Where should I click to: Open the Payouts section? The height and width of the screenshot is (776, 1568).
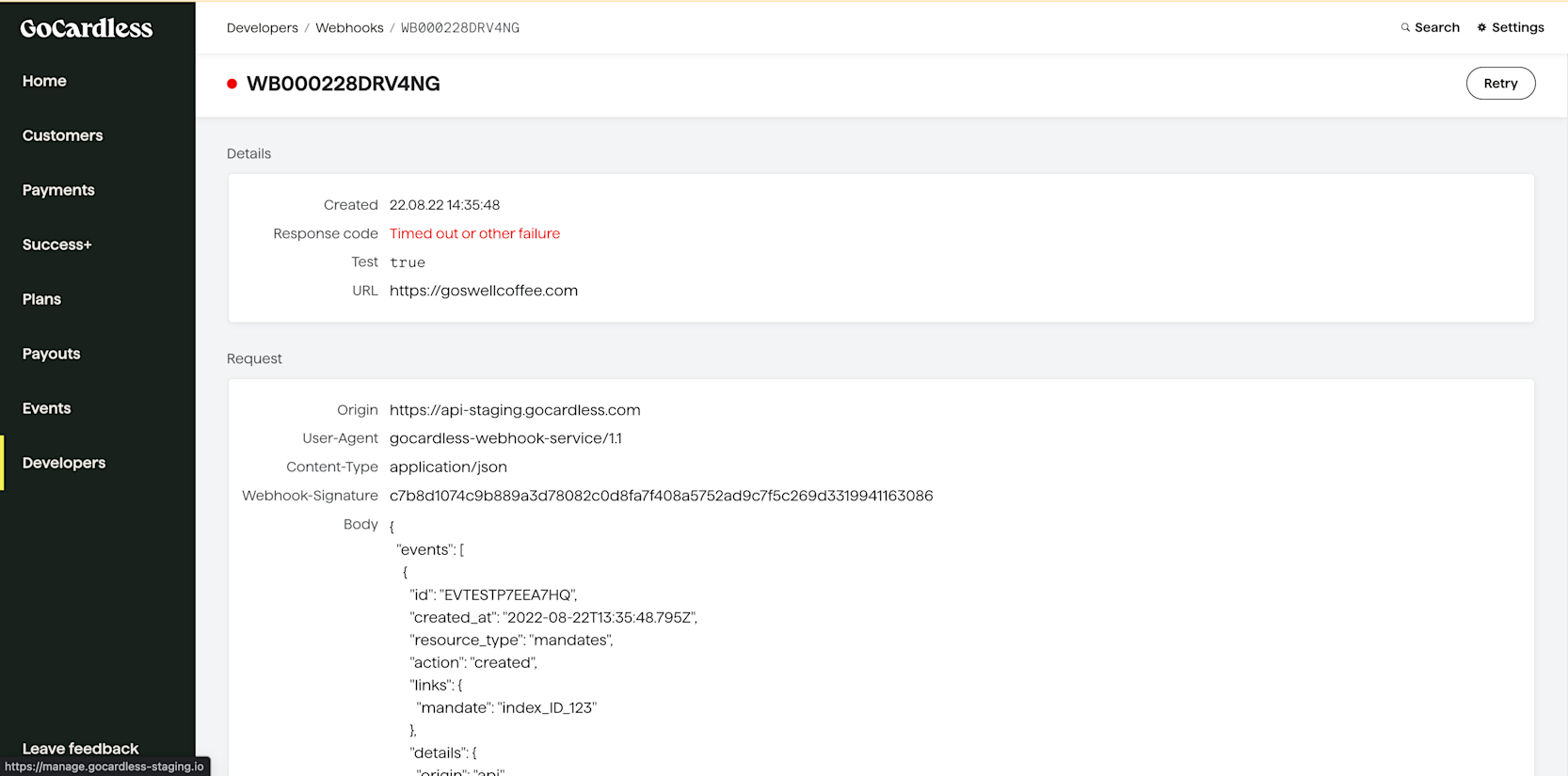coord(51,354)
